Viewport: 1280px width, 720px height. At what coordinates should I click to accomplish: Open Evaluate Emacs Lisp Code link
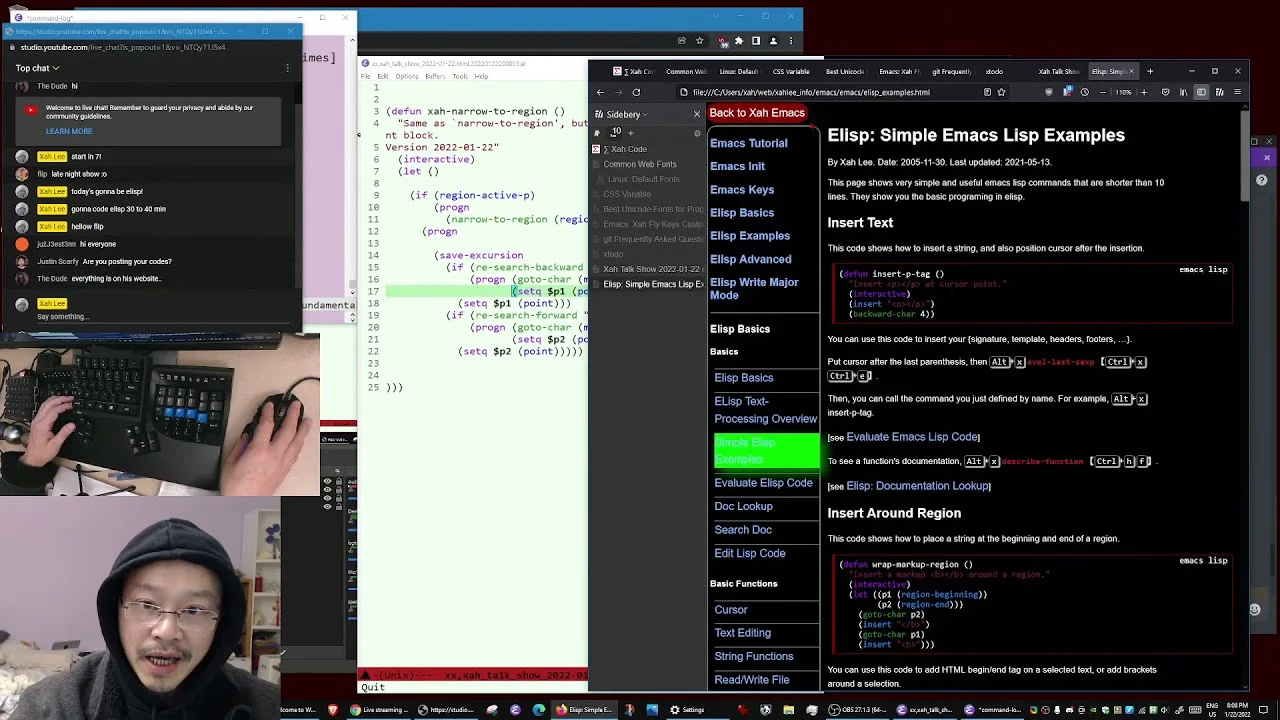[x=912, y=437]
